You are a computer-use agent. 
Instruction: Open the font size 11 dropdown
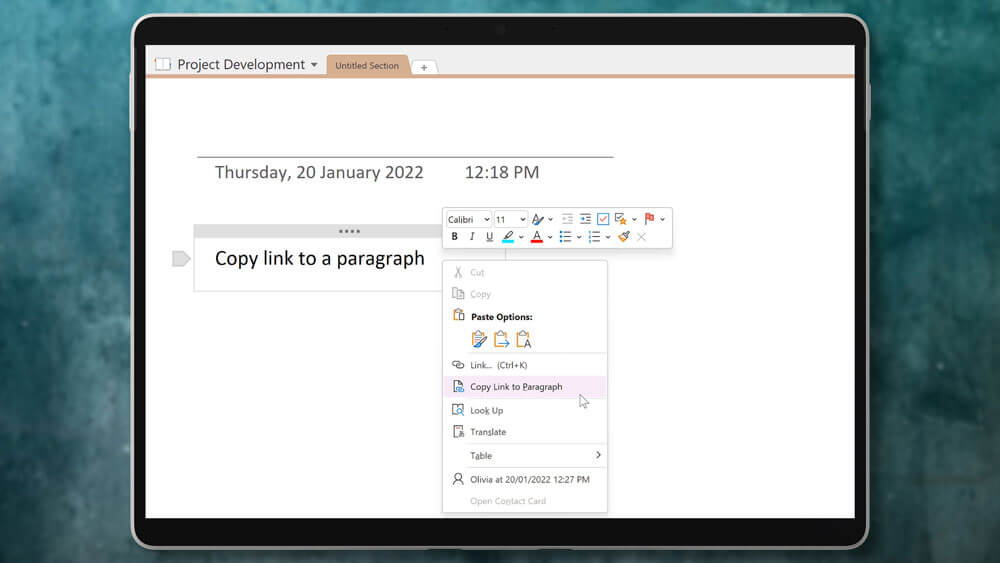(510, 219)
